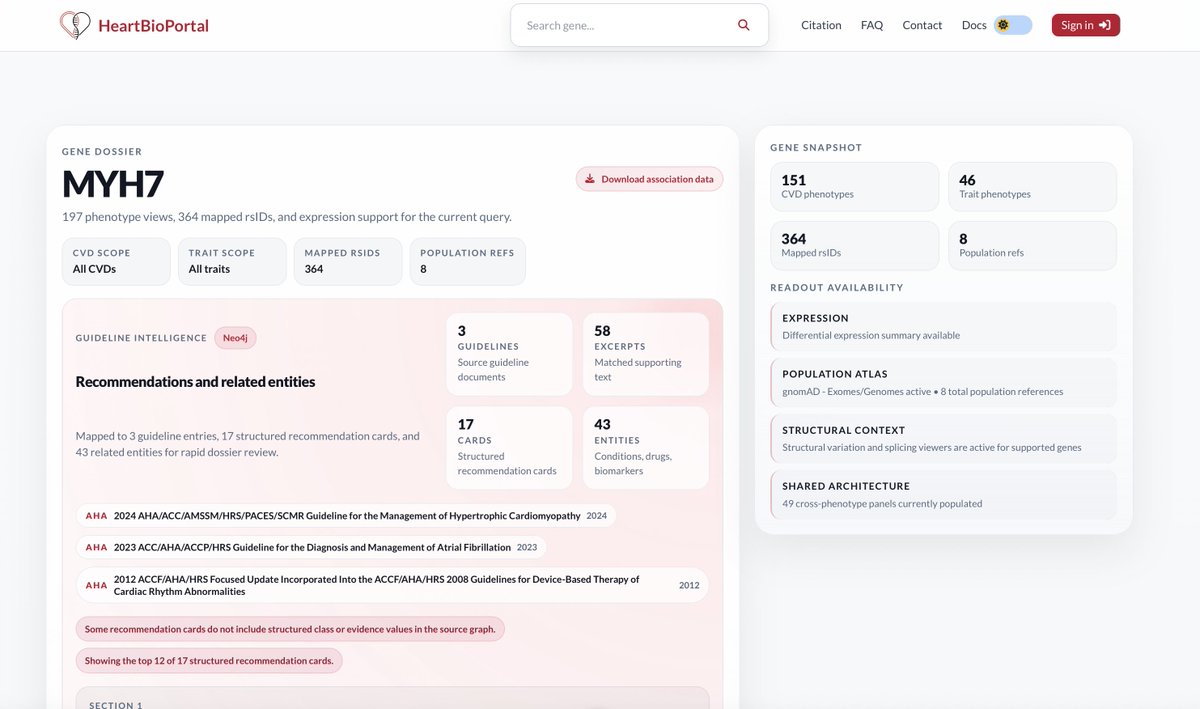Viewport: 1200px width, 709px height.
Task: Click the Sign in button
Action: point(1085,25)
